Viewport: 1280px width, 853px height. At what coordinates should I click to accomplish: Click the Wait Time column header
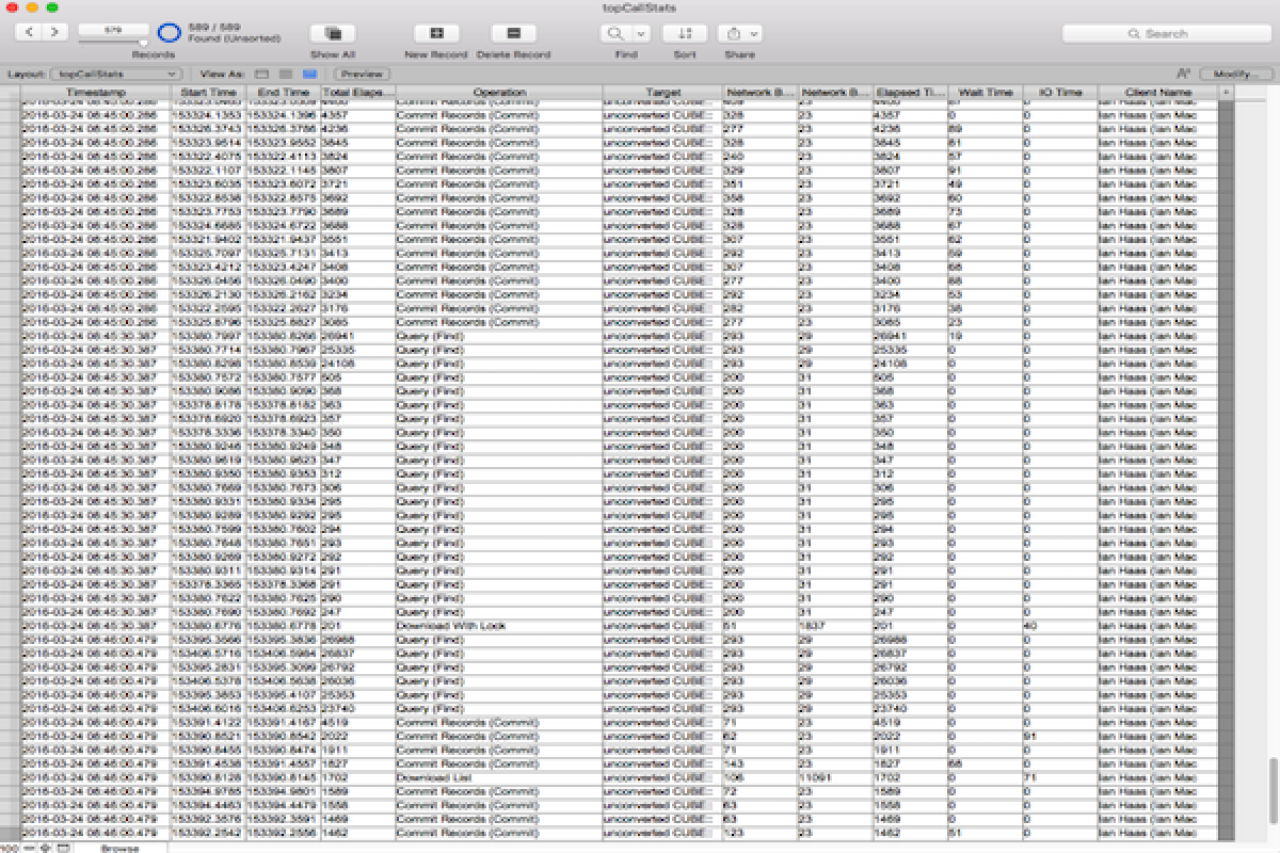pyautogui.click(x=984, y=92)
